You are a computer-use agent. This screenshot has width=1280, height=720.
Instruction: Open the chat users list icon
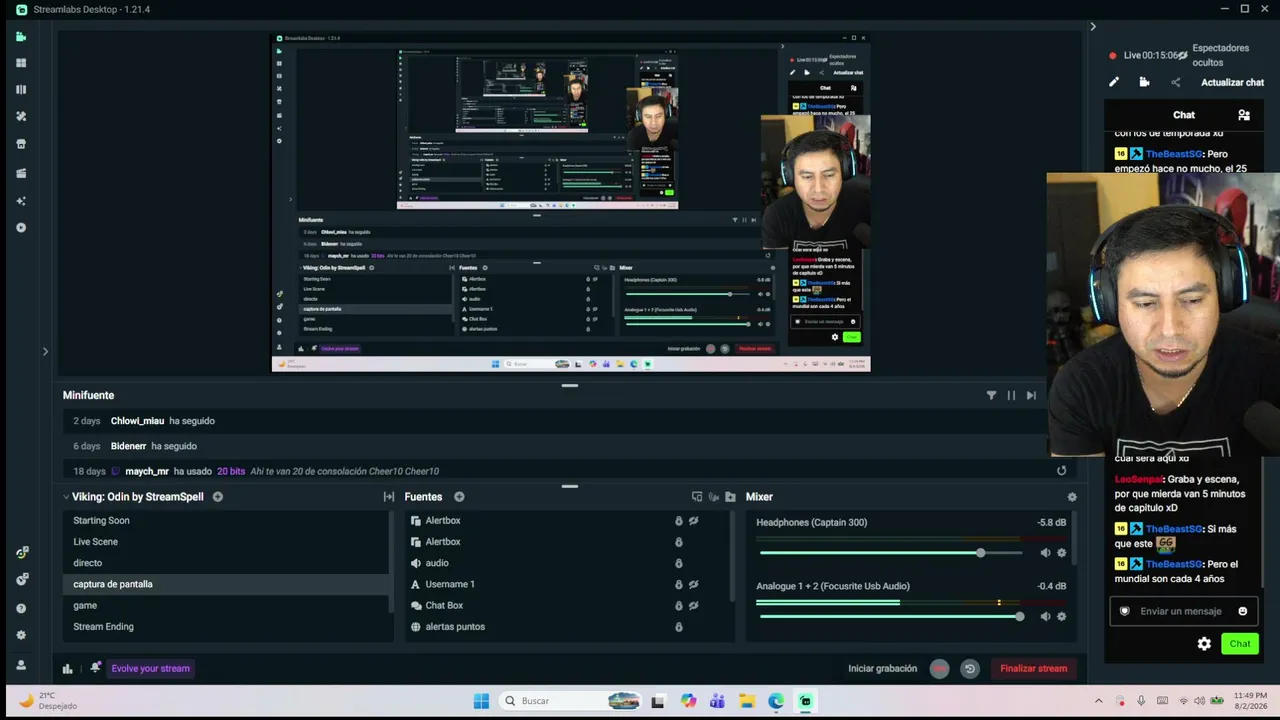pyautogui.click(x=1244, y=115)
